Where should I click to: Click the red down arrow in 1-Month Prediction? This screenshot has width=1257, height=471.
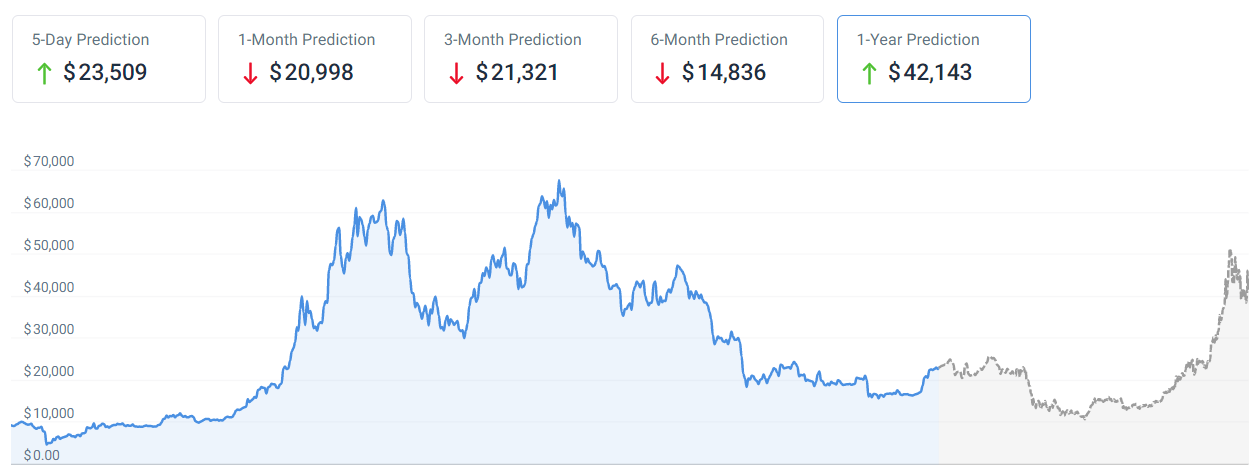point(248,73)
